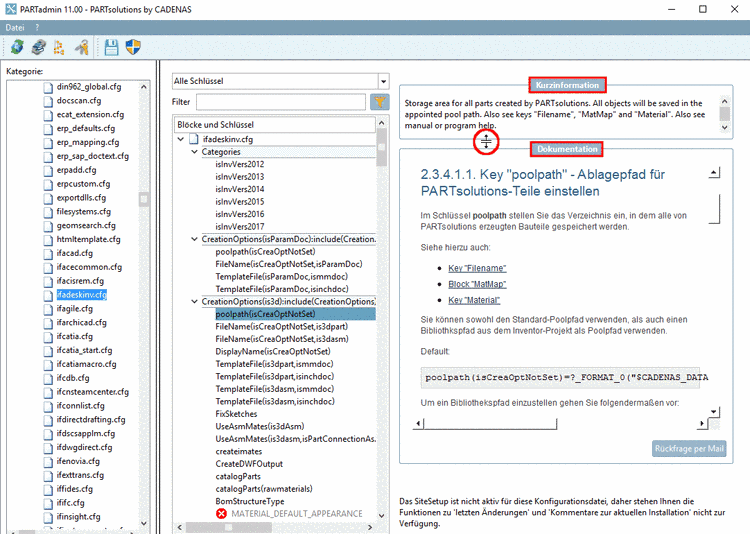This screenshot has height=534, width=750.
Task: Click the key tree vertical scroll-down arrow
Action: tap(382, 516)
